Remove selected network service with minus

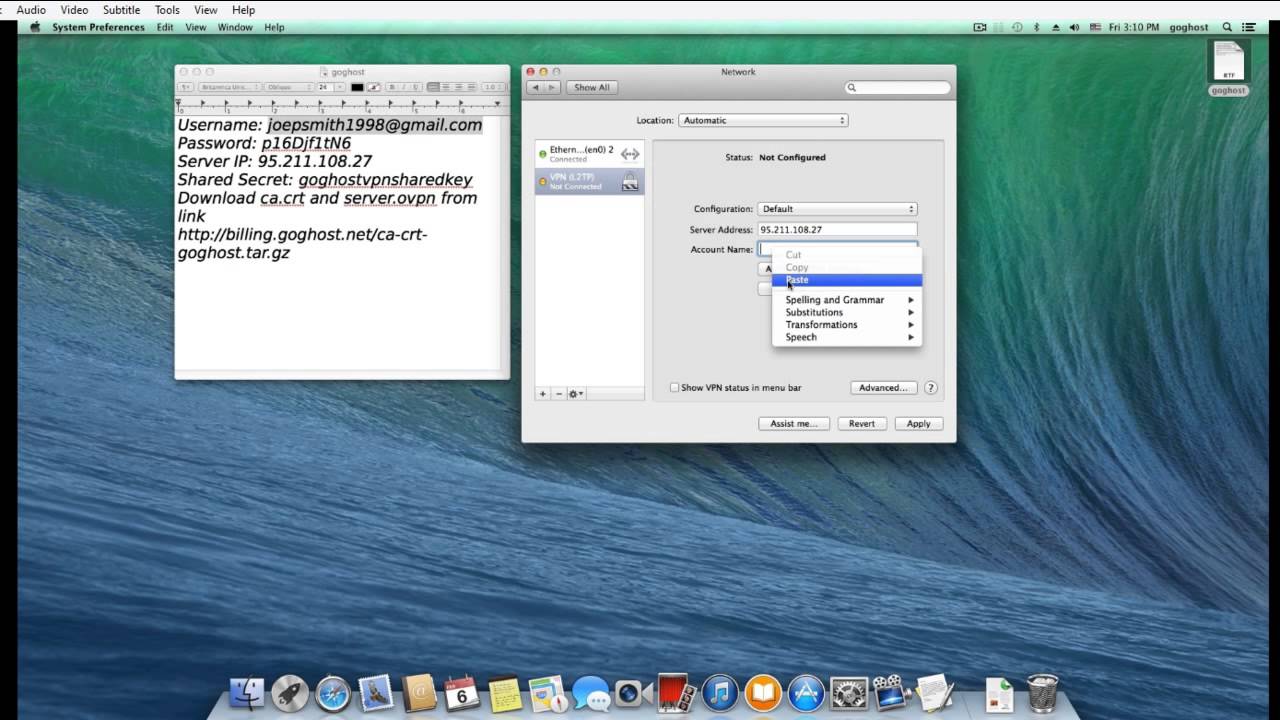click(559, 394)
